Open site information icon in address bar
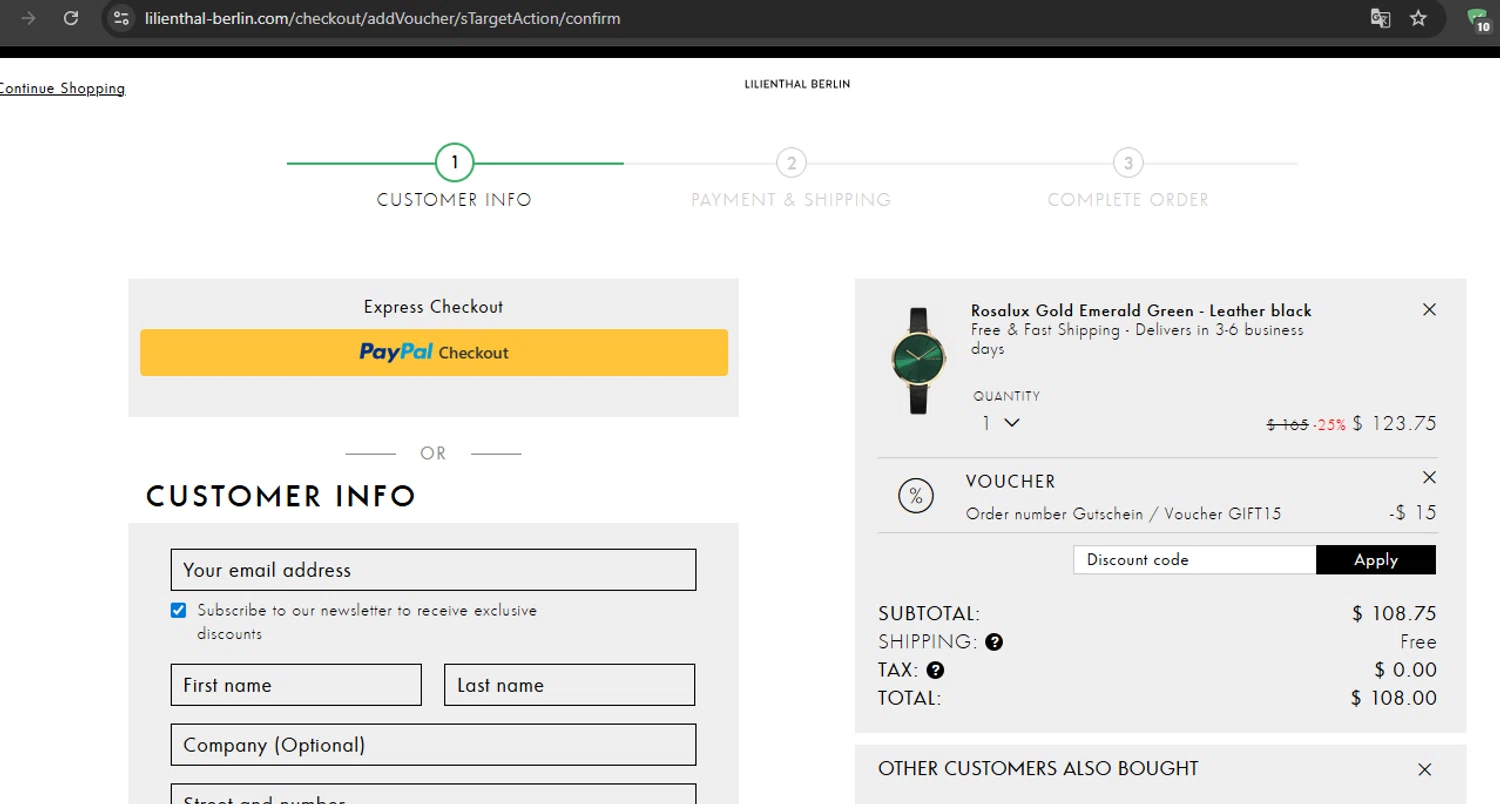The image size is (1500, 804). point(121,18)
